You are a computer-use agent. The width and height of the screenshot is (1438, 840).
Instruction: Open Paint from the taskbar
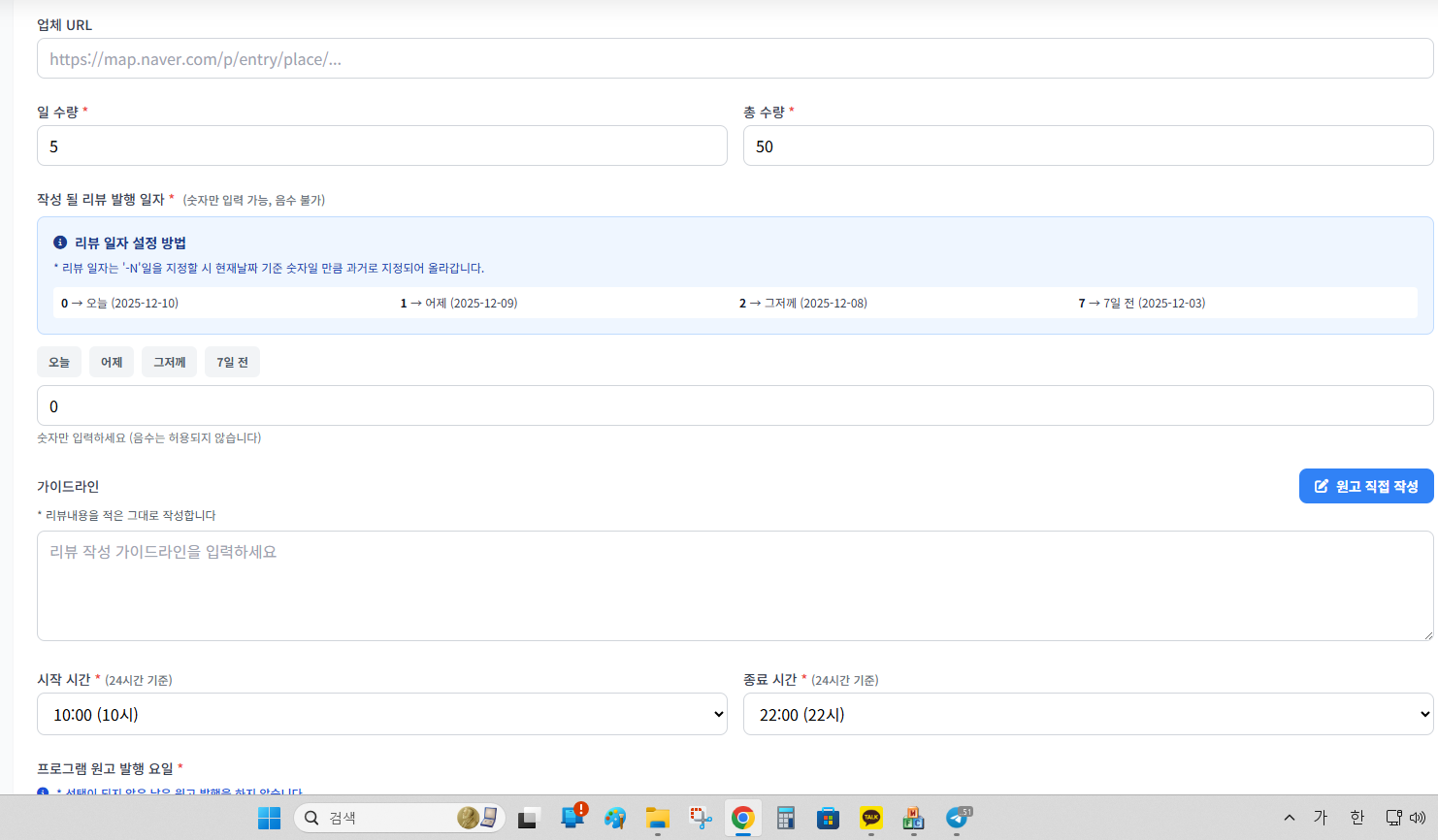point(614,818)
